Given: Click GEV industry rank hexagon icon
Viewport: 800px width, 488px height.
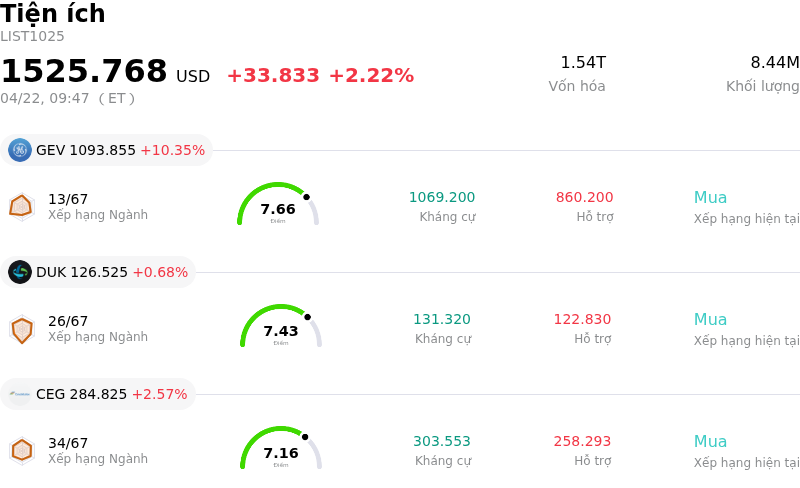Looking at the screenshot, I should point(21,206).
